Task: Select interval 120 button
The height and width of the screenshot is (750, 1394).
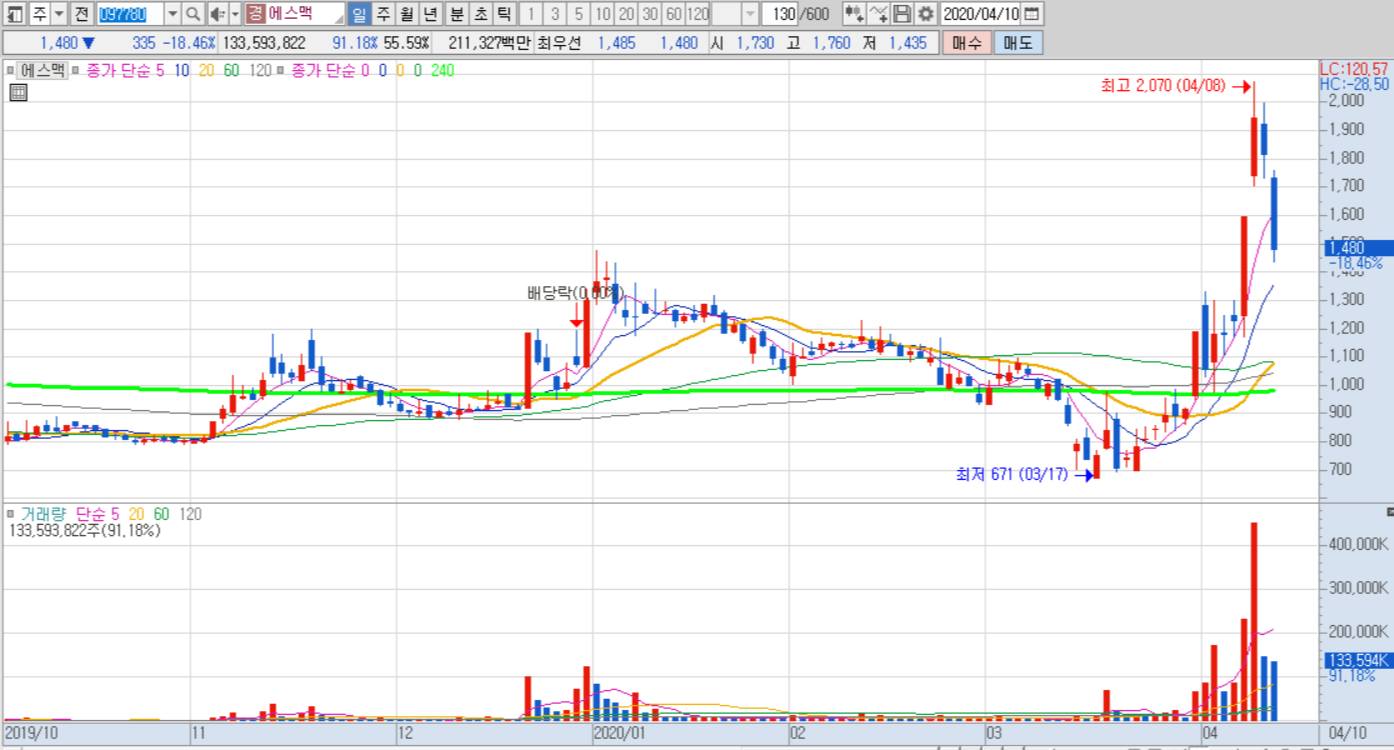Action: tap(698, 14)
